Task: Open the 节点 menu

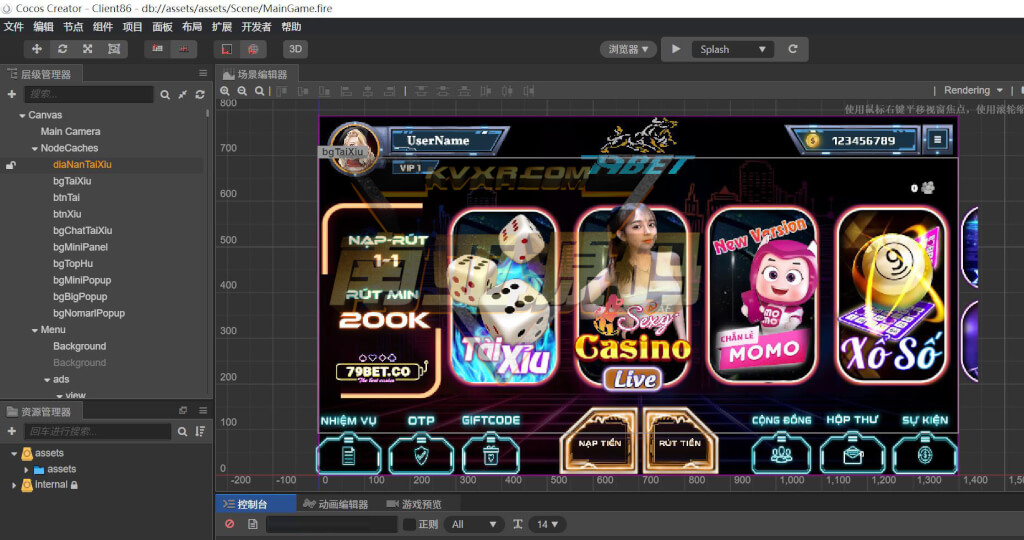Action: coord(73,27)
